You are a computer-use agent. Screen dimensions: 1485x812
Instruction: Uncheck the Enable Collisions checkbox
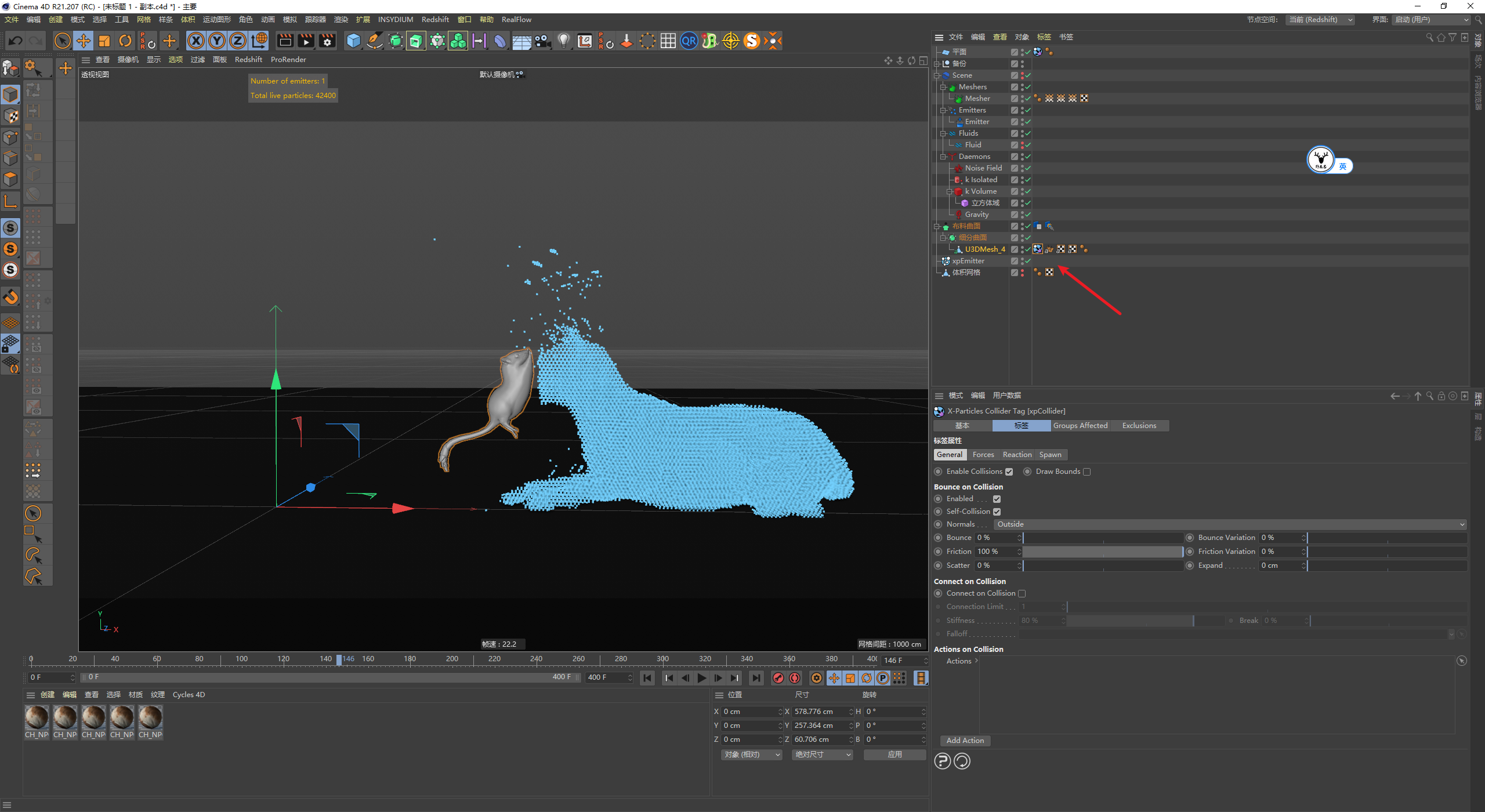point(1009,472)
